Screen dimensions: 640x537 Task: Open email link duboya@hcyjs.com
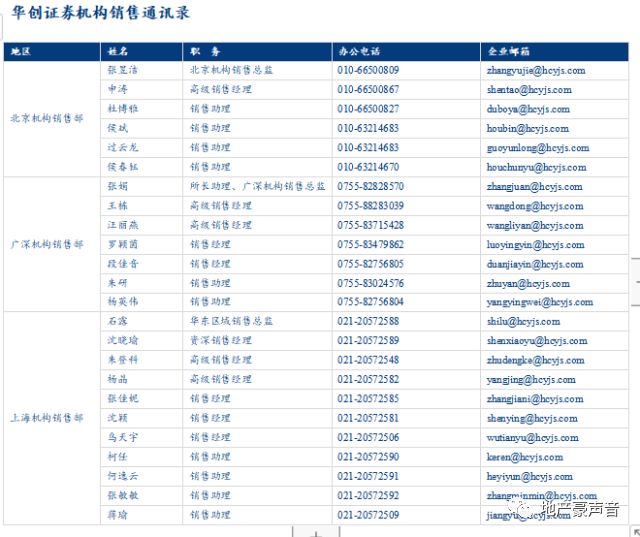pos(528,109)
